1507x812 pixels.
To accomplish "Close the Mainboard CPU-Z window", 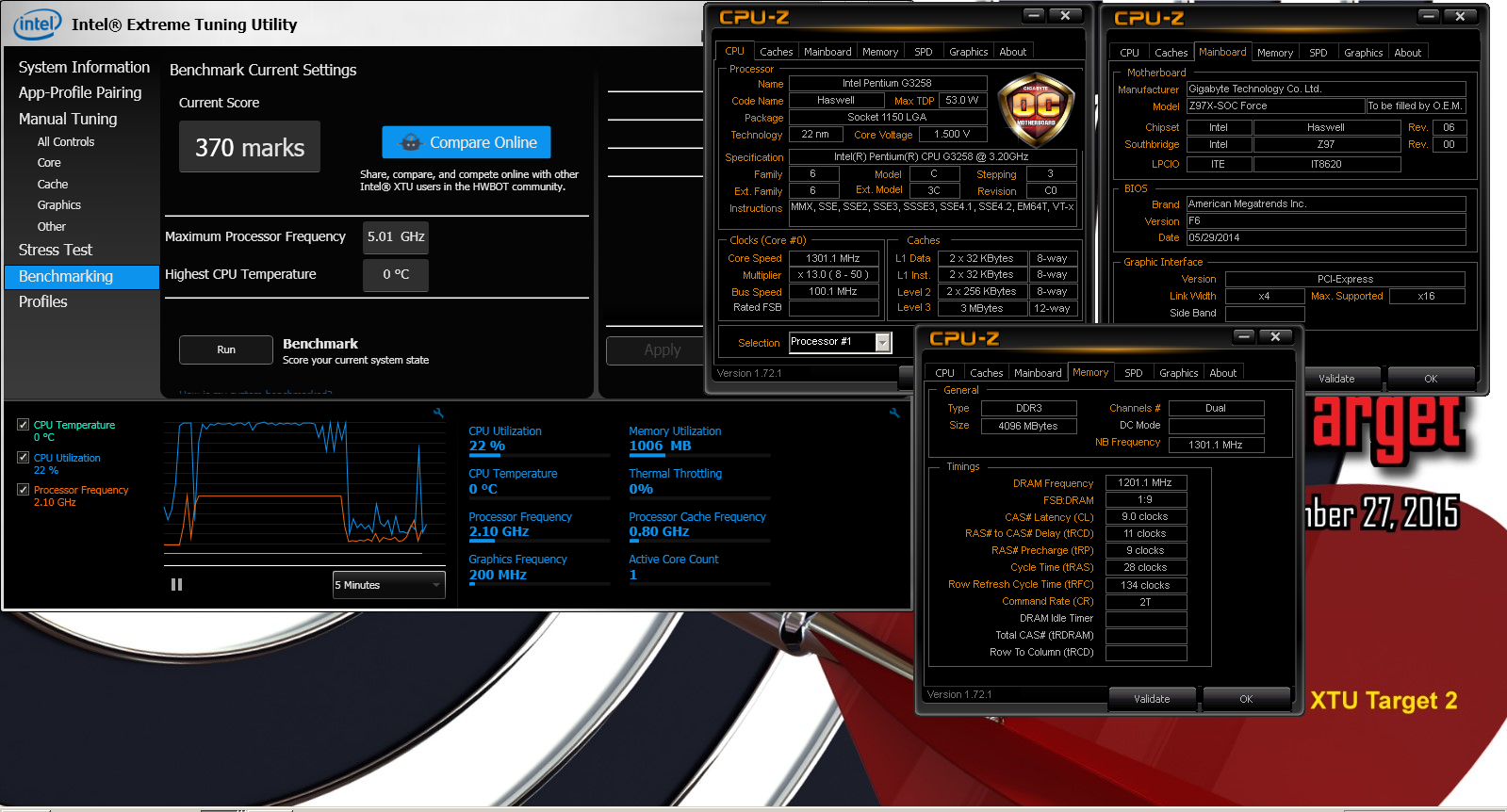I will coord(1460,16).
